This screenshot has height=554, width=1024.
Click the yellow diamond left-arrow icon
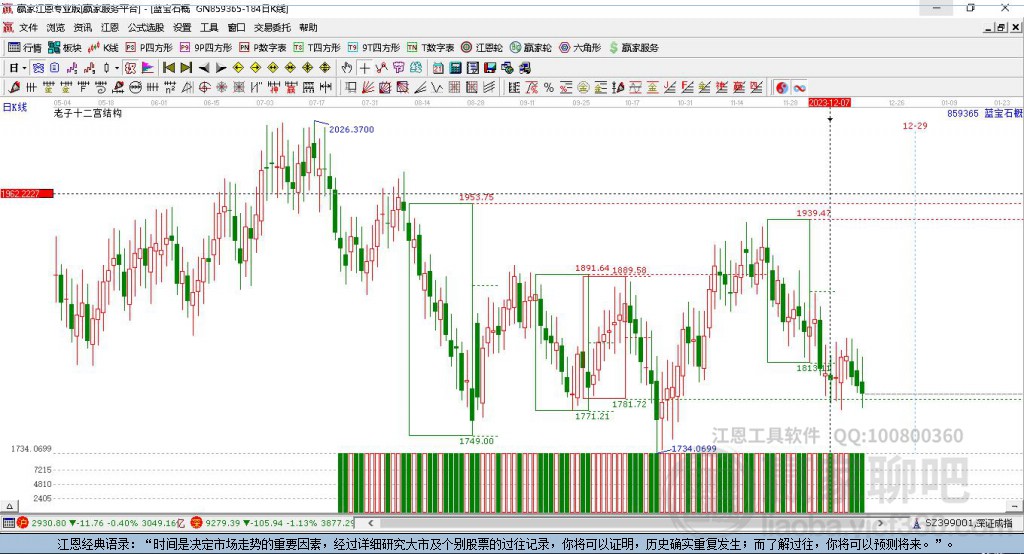point(238,68)
